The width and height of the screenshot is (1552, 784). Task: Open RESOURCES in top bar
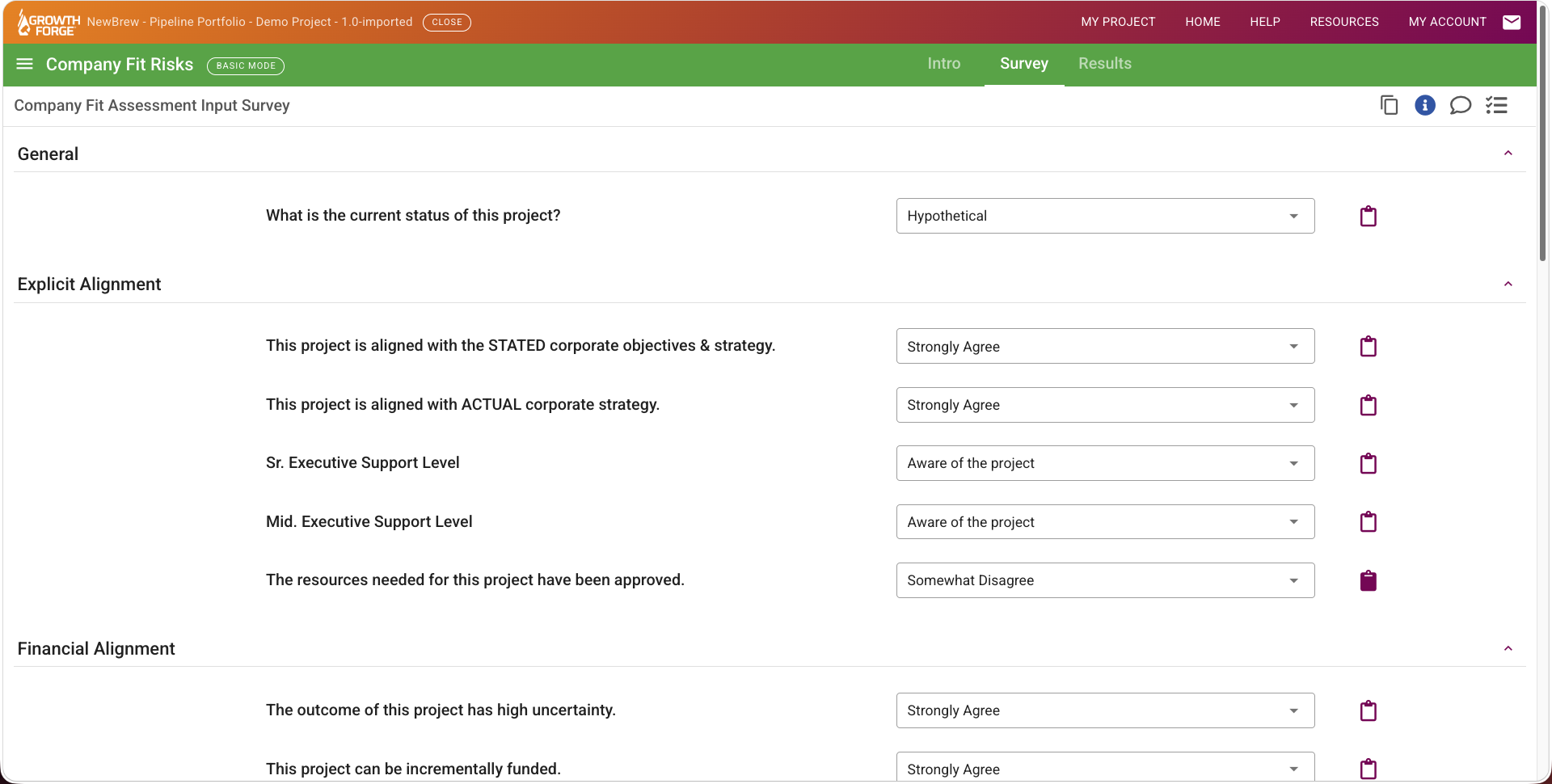[x=1344, y=22]
